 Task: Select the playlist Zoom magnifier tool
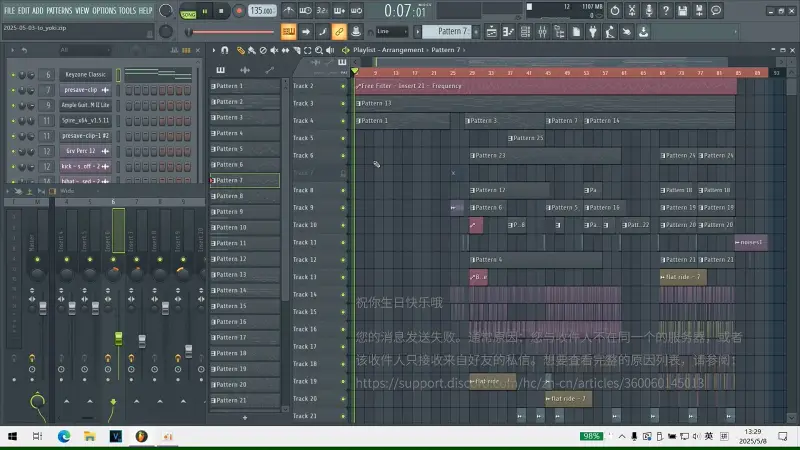coord(319,50)
